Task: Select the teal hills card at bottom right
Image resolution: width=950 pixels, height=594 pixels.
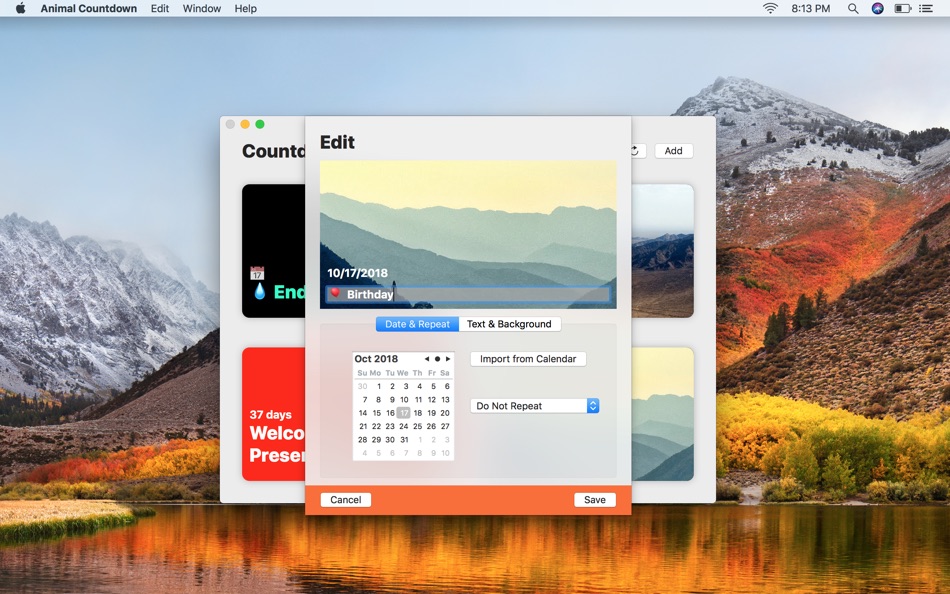Action: pyautogui.click(x=662, y=414)
